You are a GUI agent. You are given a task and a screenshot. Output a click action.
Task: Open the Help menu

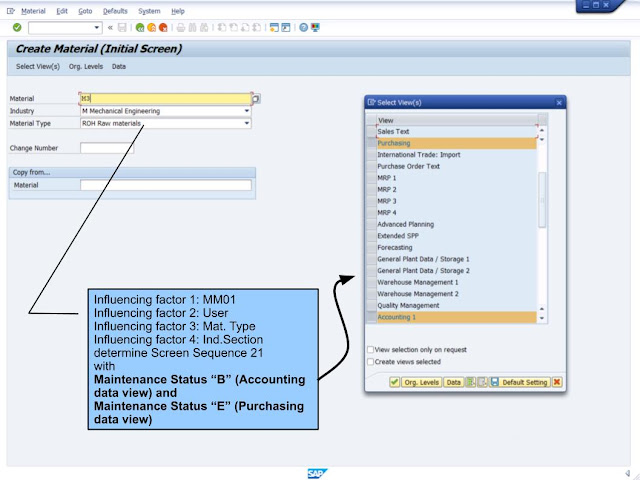pyautogui.click(x=178, y=11)
